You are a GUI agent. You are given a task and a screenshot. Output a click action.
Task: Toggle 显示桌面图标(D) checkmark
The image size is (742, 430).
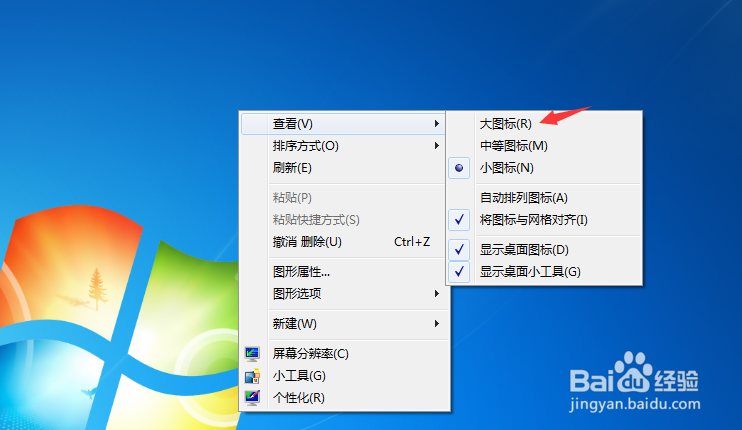pos(459,249)
